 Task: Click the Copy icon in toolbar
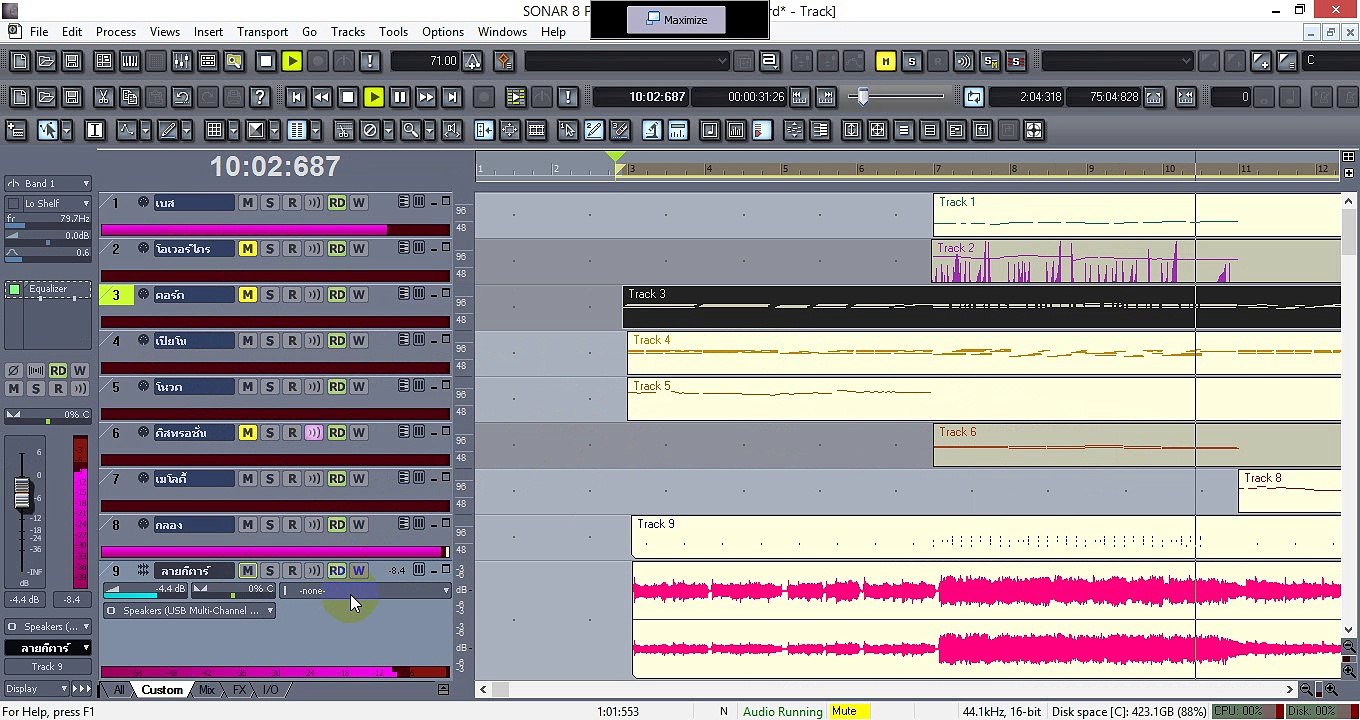(x=129, y=97)
